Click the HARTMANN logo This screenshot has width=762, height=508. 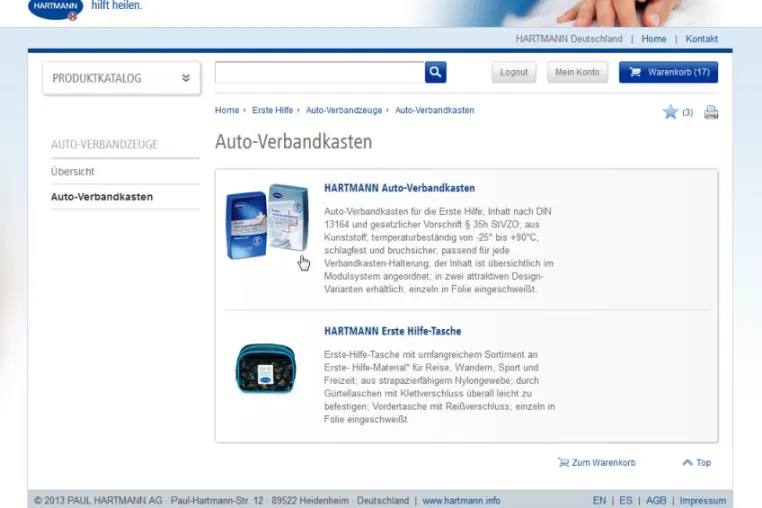(55, 8)
